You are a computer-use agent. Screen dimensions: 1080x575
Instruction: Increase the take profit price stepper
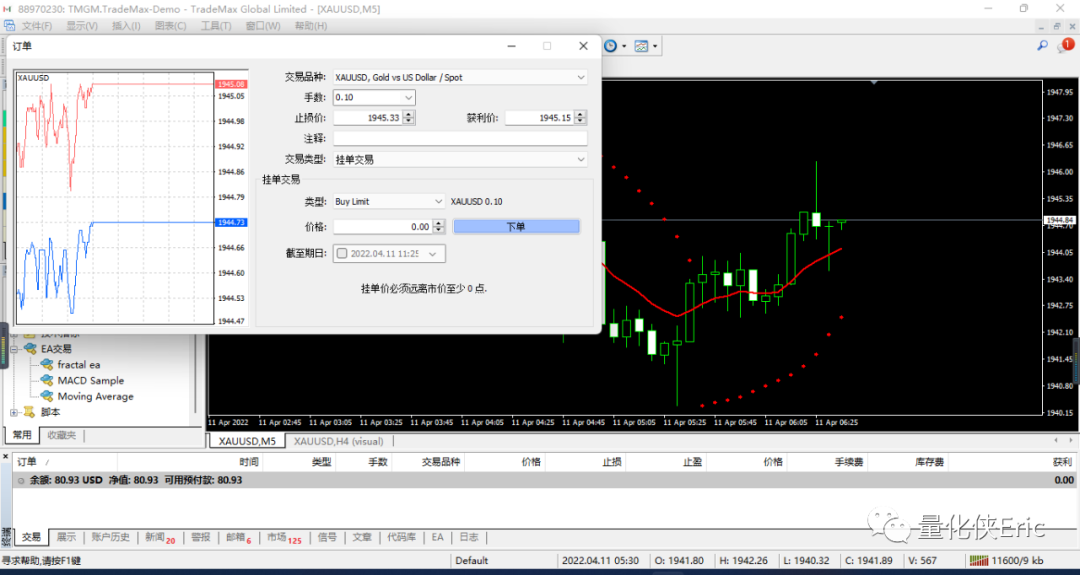click(x=581, y=114)
